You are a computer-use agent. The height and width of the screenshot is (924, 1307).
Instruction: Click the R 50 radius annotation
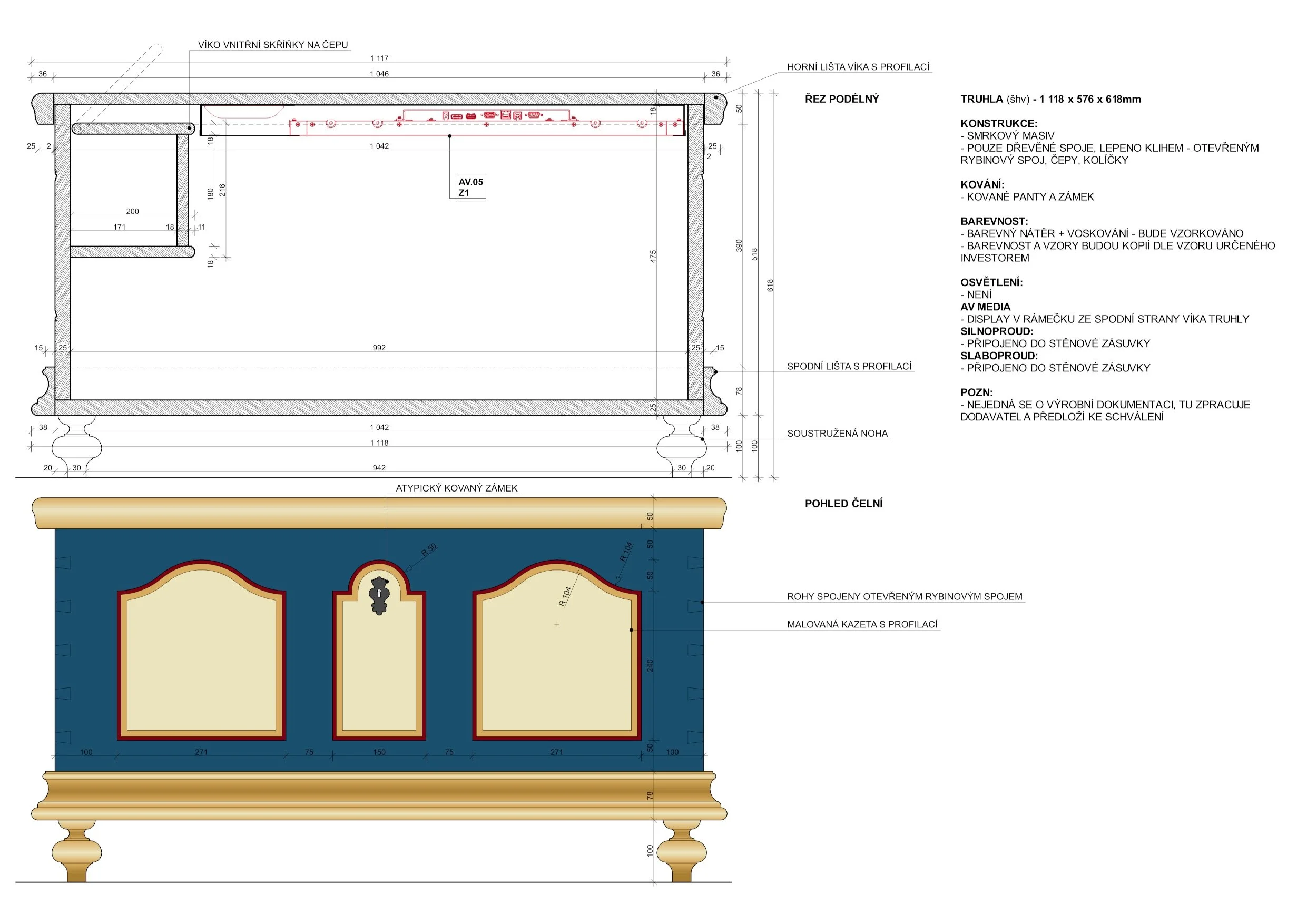pyautogui.click(x=429, y=549)
